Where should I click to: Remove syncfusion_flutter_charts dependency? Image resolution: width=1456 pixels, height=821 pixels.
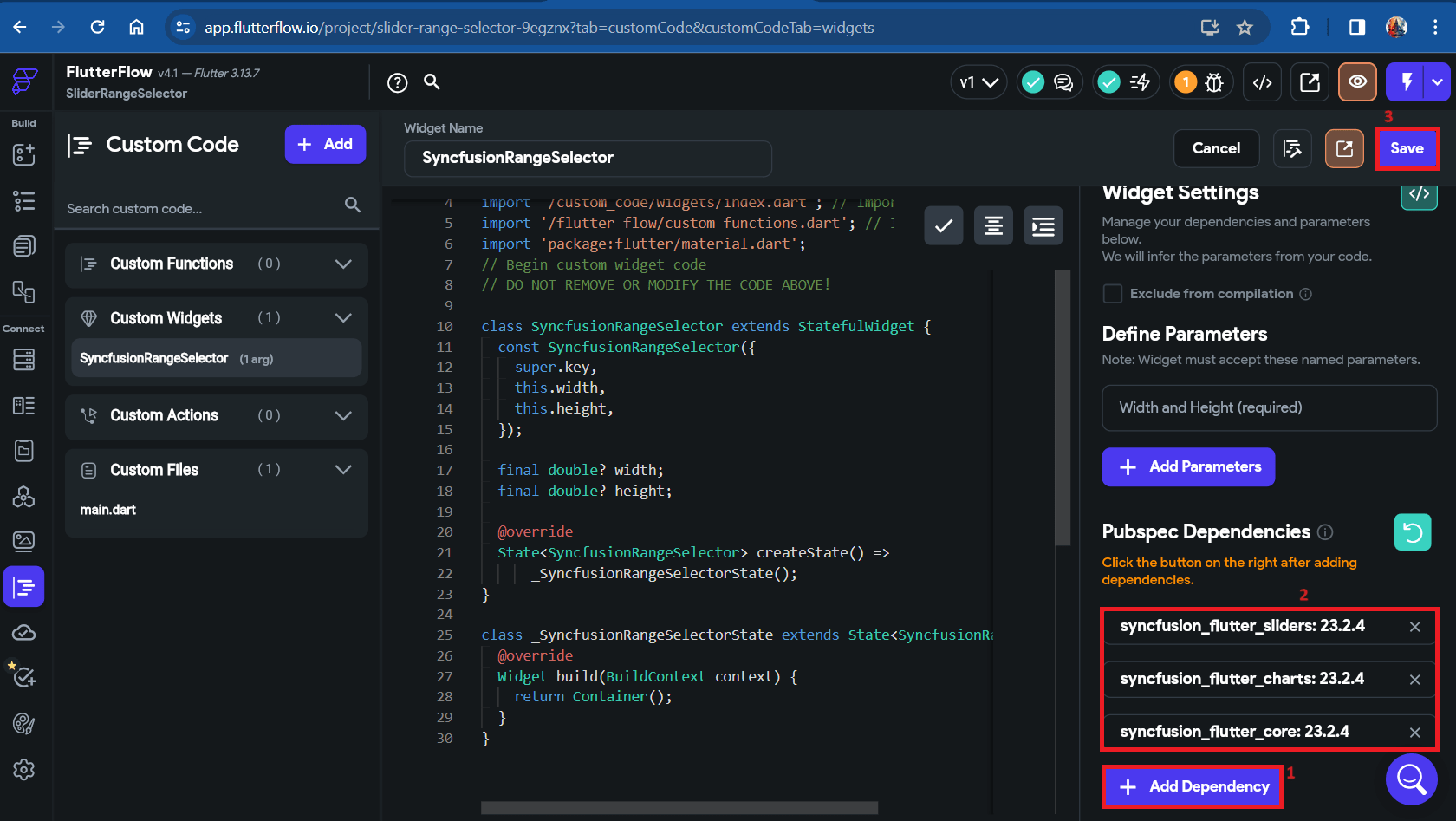(x=1415, y=680)
